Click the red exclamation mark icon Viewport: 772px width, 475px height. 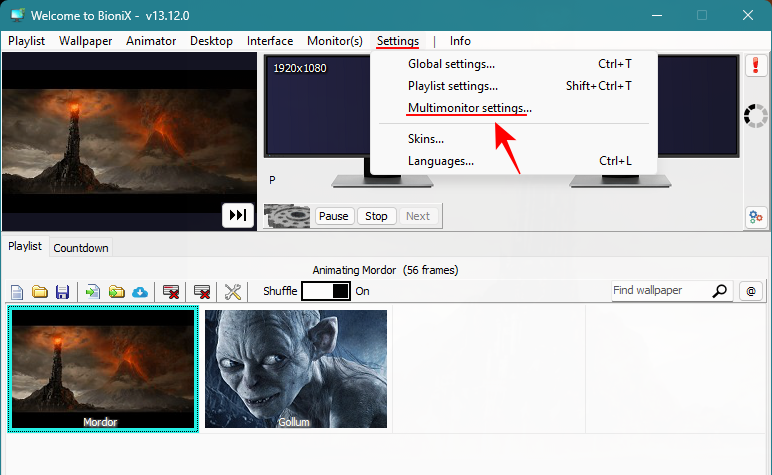click(756, 67)
